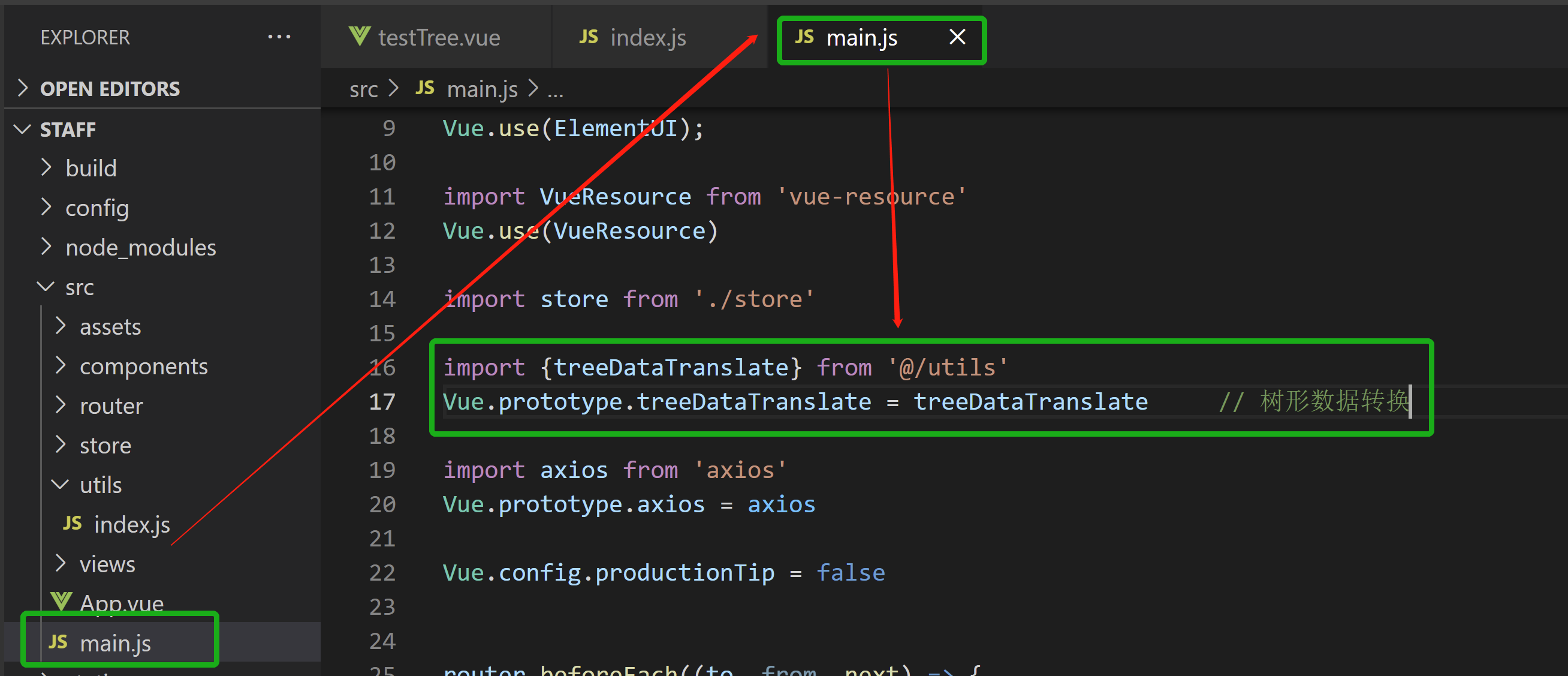Open the src breadcrumb entry
The image size is (1568, 676).
pyautogui.click(x=363, y=88)
